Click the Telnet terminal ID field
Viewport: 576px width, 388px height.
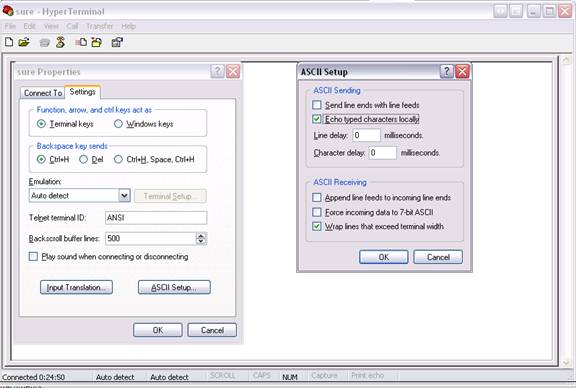pos(156,218)
